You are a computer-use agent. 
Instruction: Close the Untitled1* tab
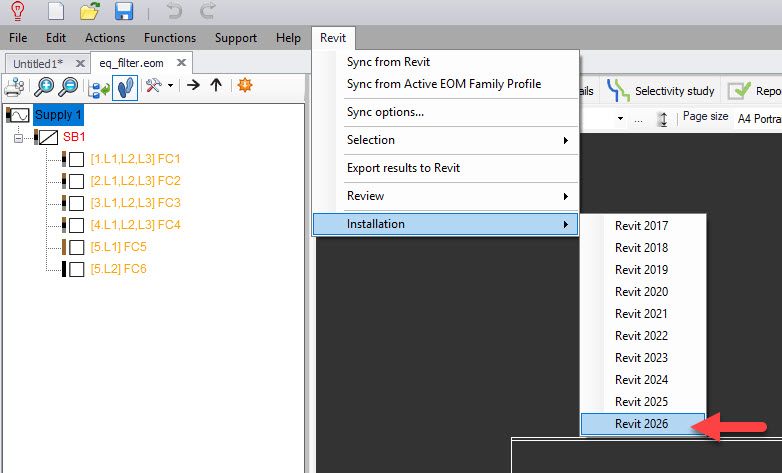[x=80, y=63]
